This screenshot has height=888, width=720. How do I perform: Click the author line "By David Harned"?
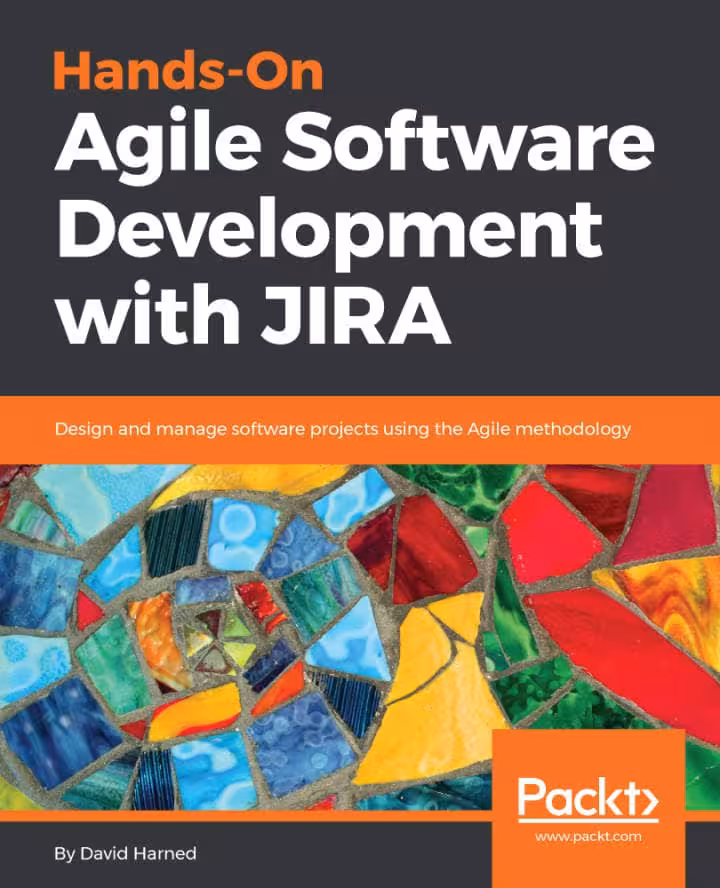pyautogui.click(x=125, y=853)
